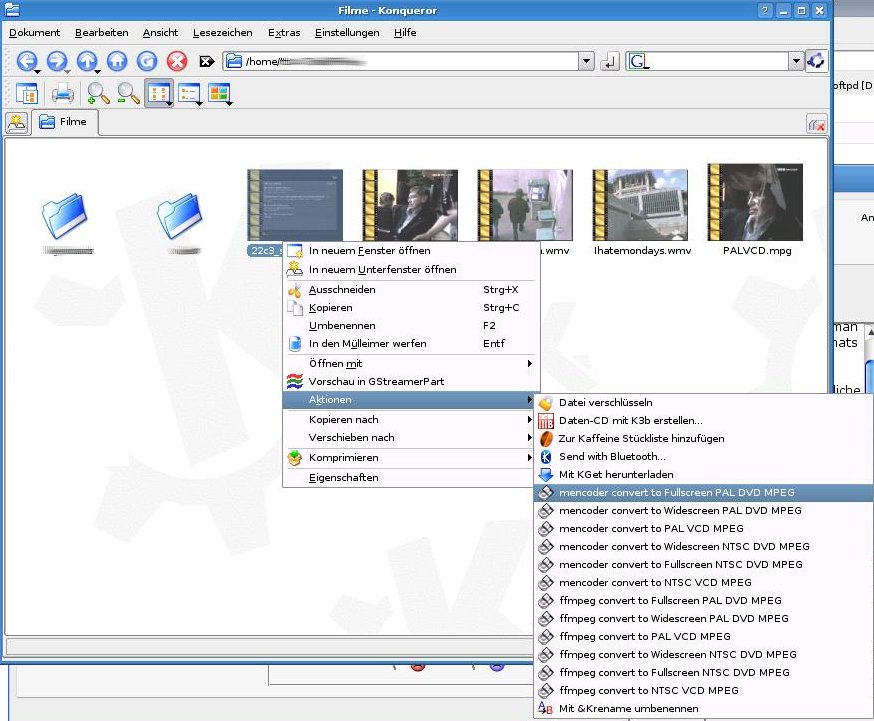Choose In neuem Fenster öffnen

tap(411, 251)
